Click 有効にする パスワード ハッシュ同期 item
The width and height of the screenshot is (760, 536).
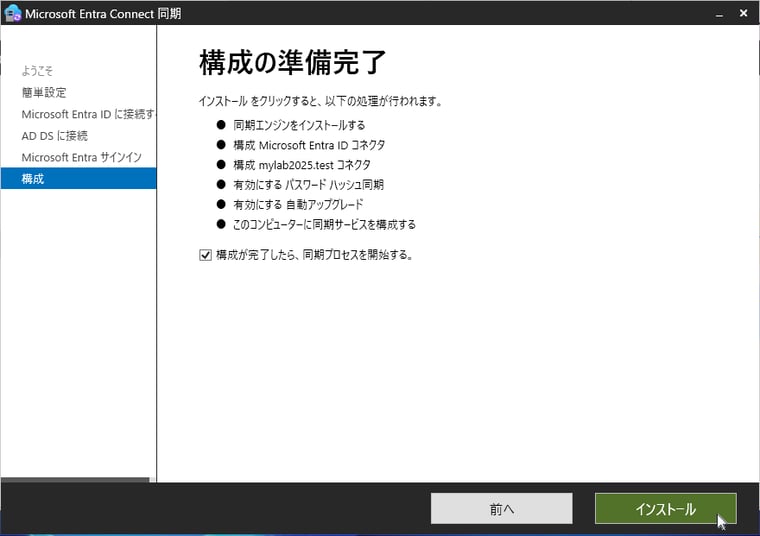(308, 185)
